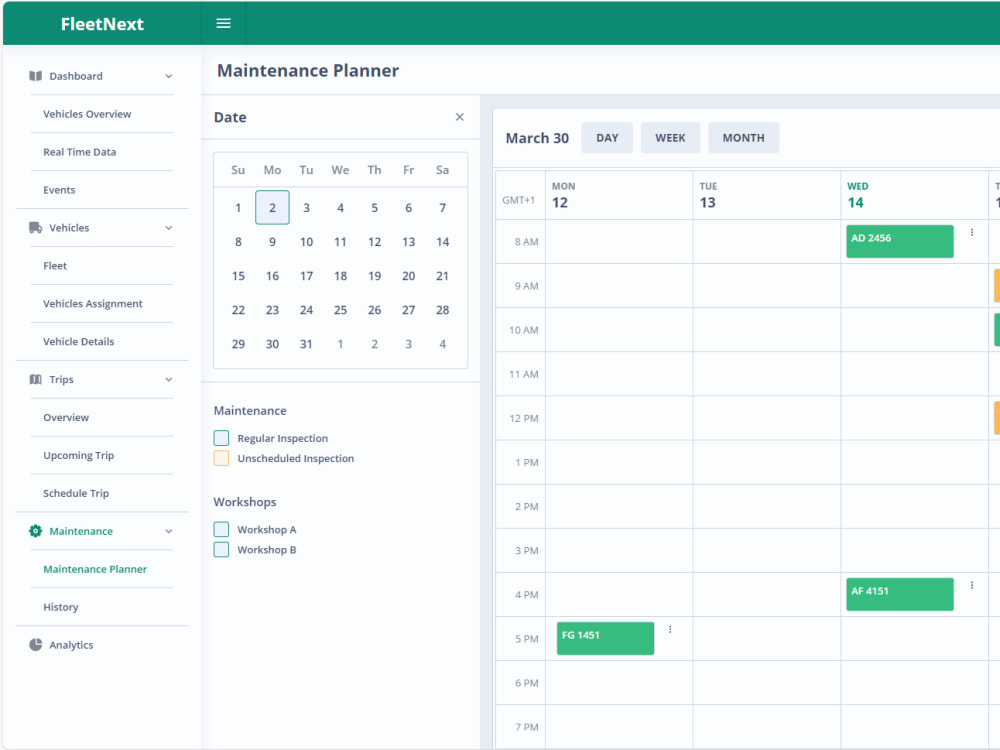Select Maintenance Planner in sidebar

(95, 570)
